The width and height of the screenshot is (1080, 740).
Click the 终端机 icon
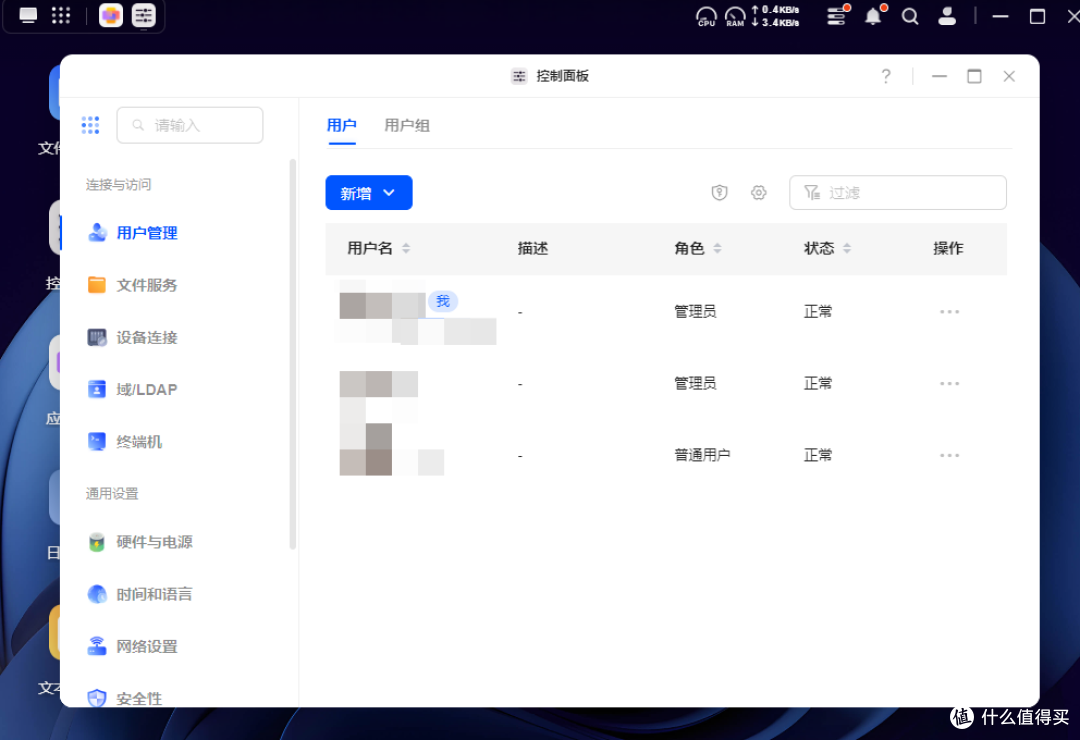coord(97,441)
